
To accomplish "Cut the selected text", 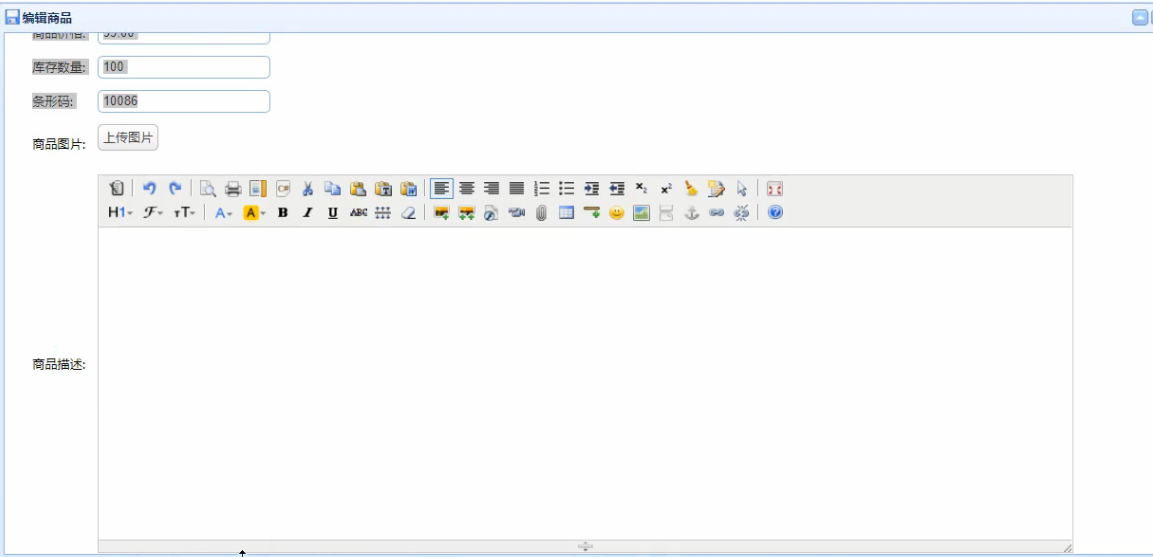I will (308, 189).
